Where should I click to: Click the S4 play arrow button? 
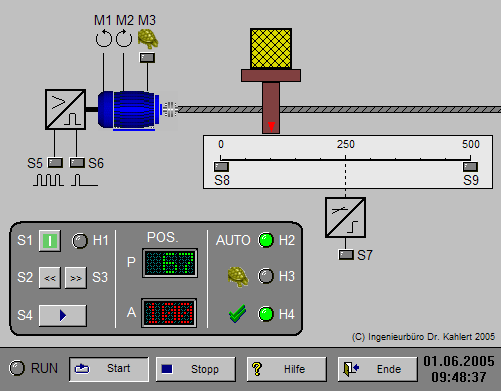63,315
